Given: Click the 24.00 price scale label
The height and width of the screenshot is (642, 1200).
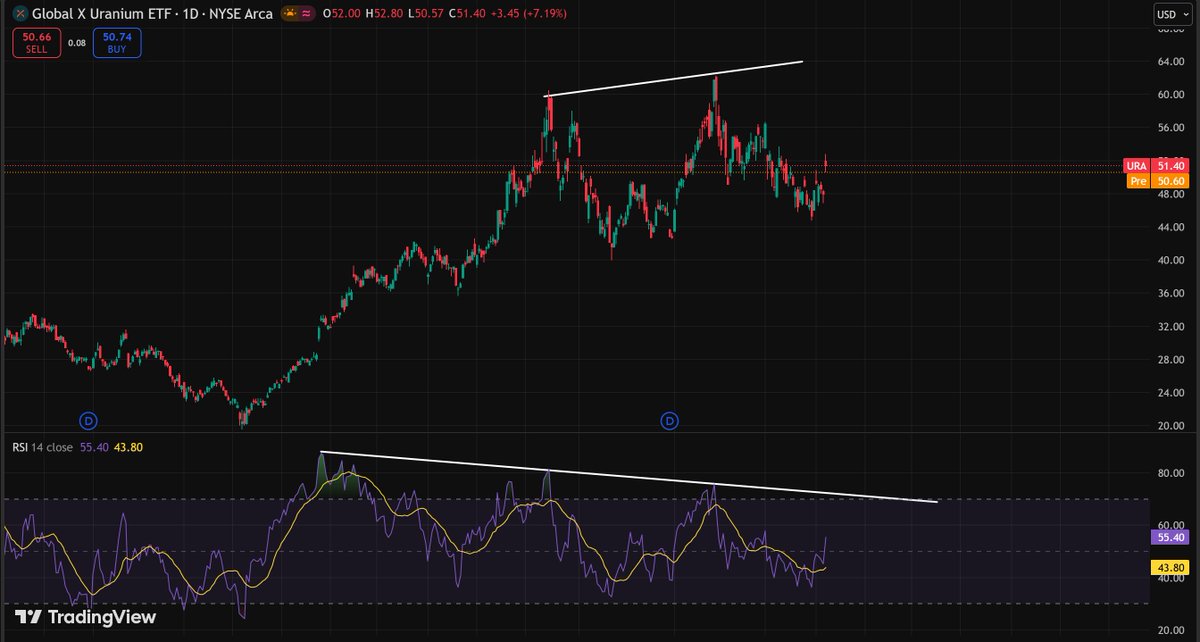Looking at the screenshot, I should (x=1170, y=392).
